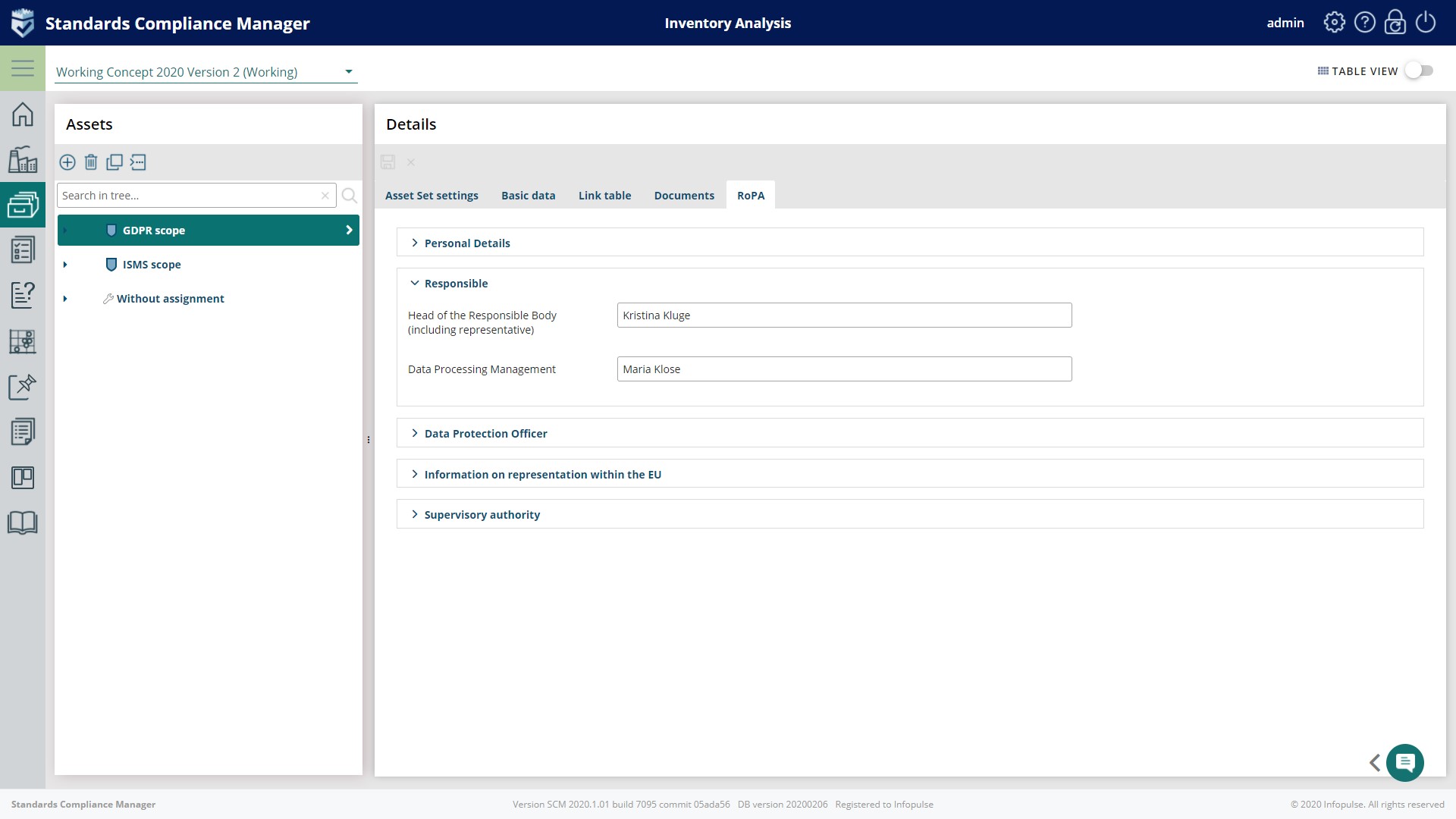Delete selected asset with trash icon
1456x819 pixels.
tap(91, 162)
